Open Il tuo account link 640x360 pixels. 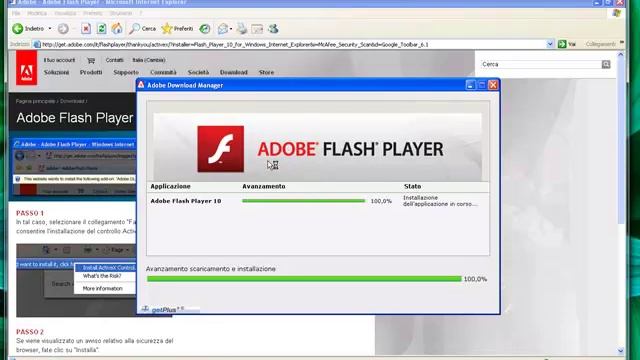tap(59, 60)
